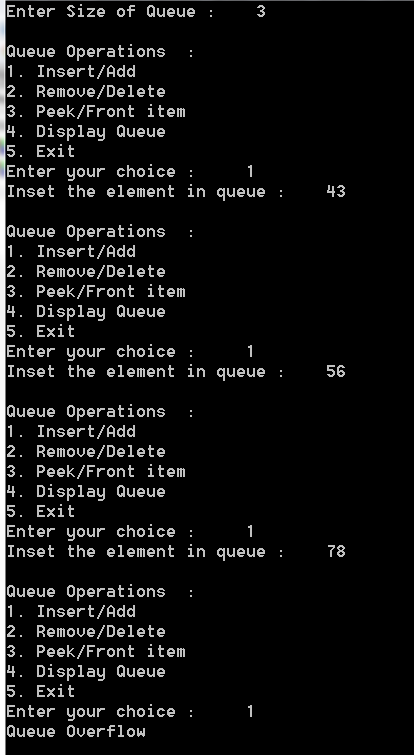Screen dimensions: 414x755
Task: Click the inserted element value 56
Action: pyautogui.click(x=336, y=371)
